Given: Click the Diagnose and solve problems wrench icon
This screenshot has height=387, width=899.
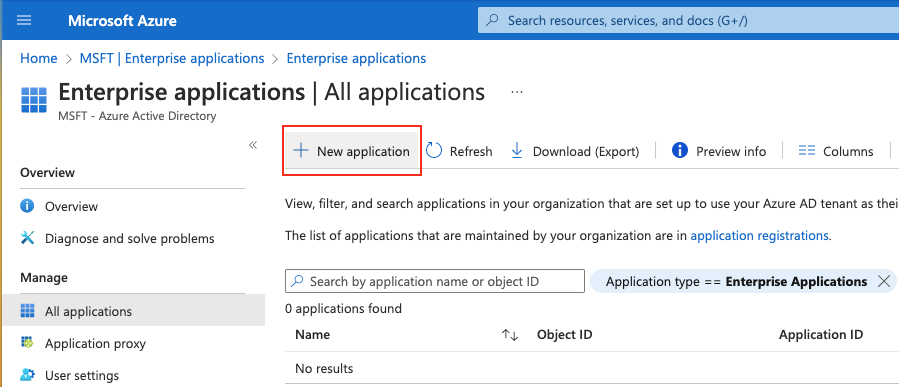Looking at the screenshot, I should point(27,238).
